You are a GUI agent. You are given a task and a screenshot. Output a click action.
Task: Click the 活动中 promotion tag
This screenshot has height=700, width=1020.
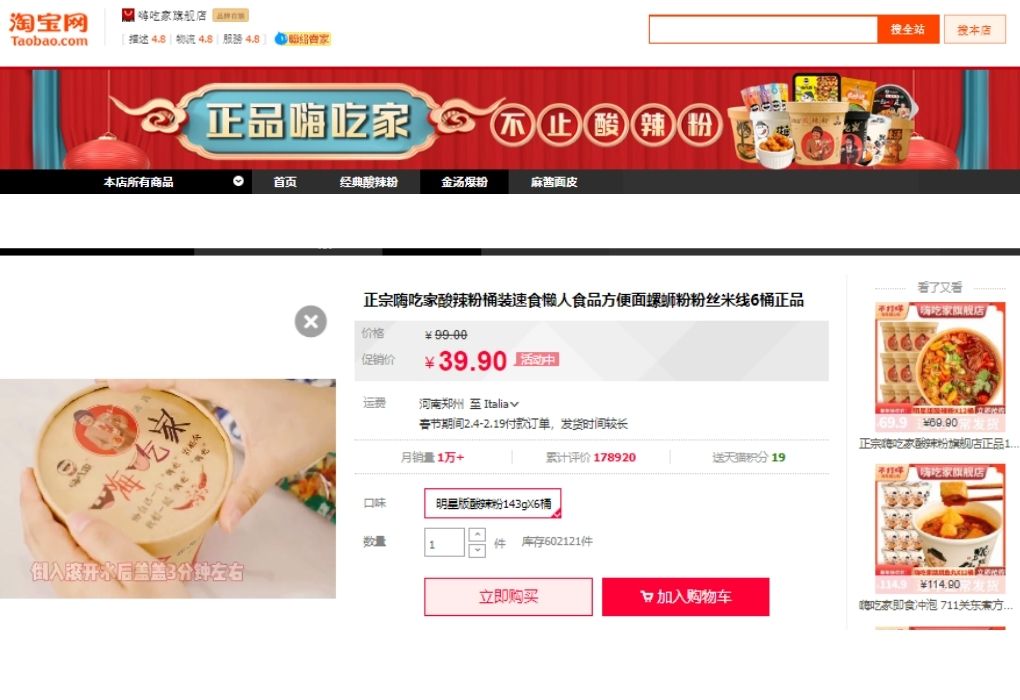coord(537,359)
